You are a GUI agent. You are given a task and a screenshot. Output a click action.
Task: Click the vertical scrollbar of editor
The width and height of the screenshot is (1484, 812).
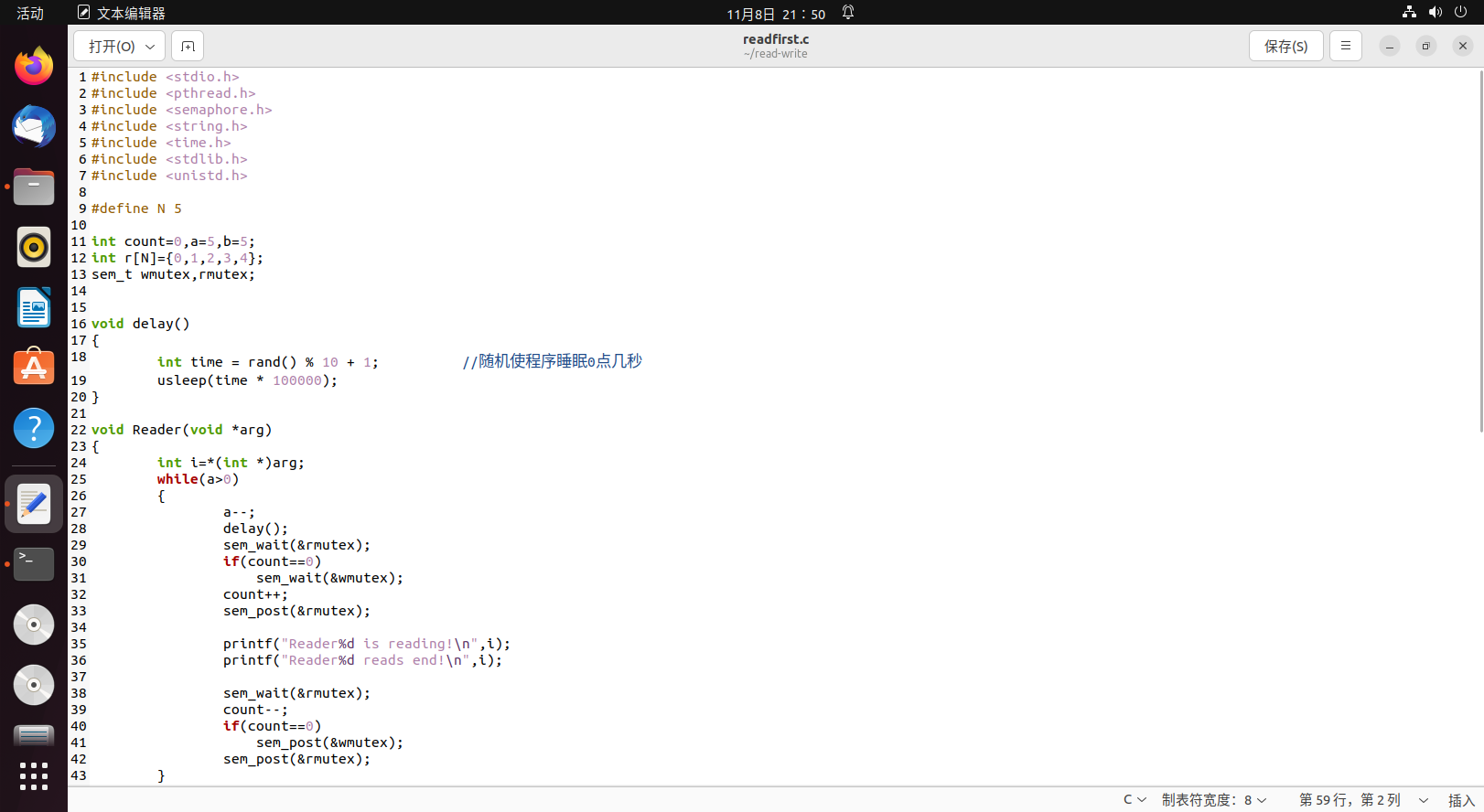coord(1480,251)
